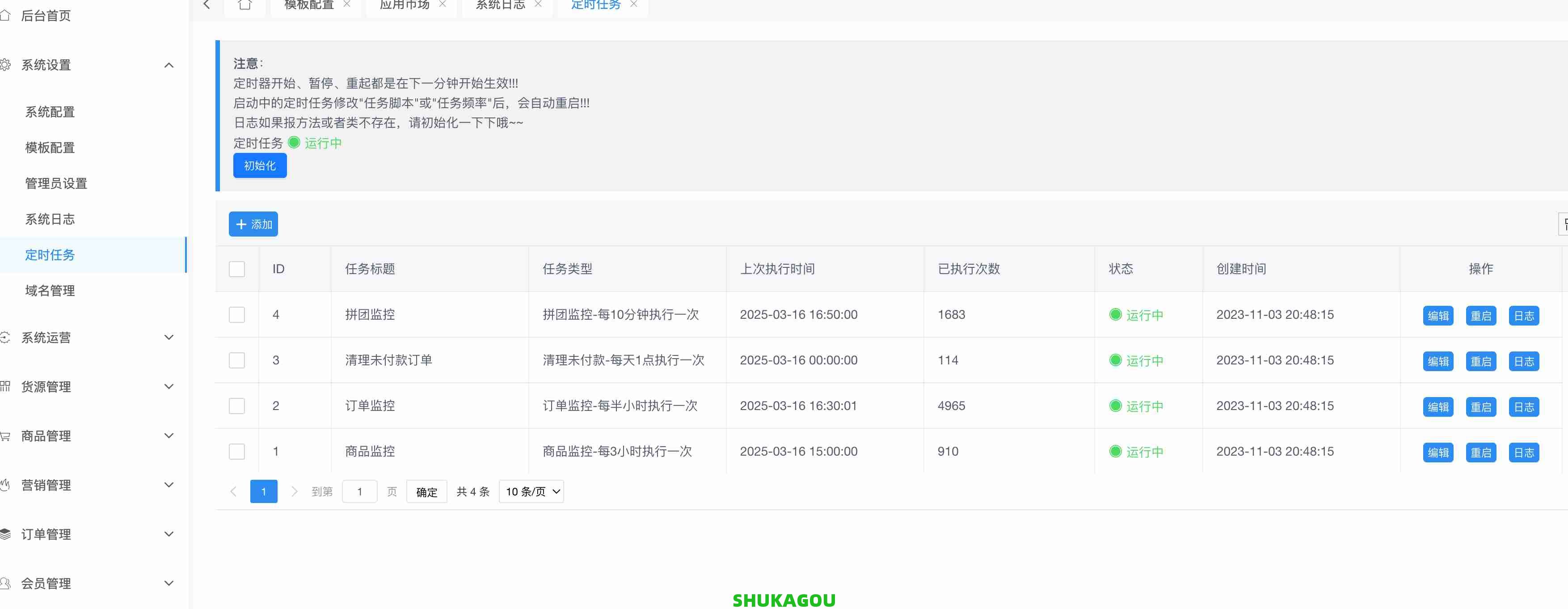Click the 商品管理 sidebar icon
The image size is (1568, 609).
pyautogui.click(x=5, y=436)
